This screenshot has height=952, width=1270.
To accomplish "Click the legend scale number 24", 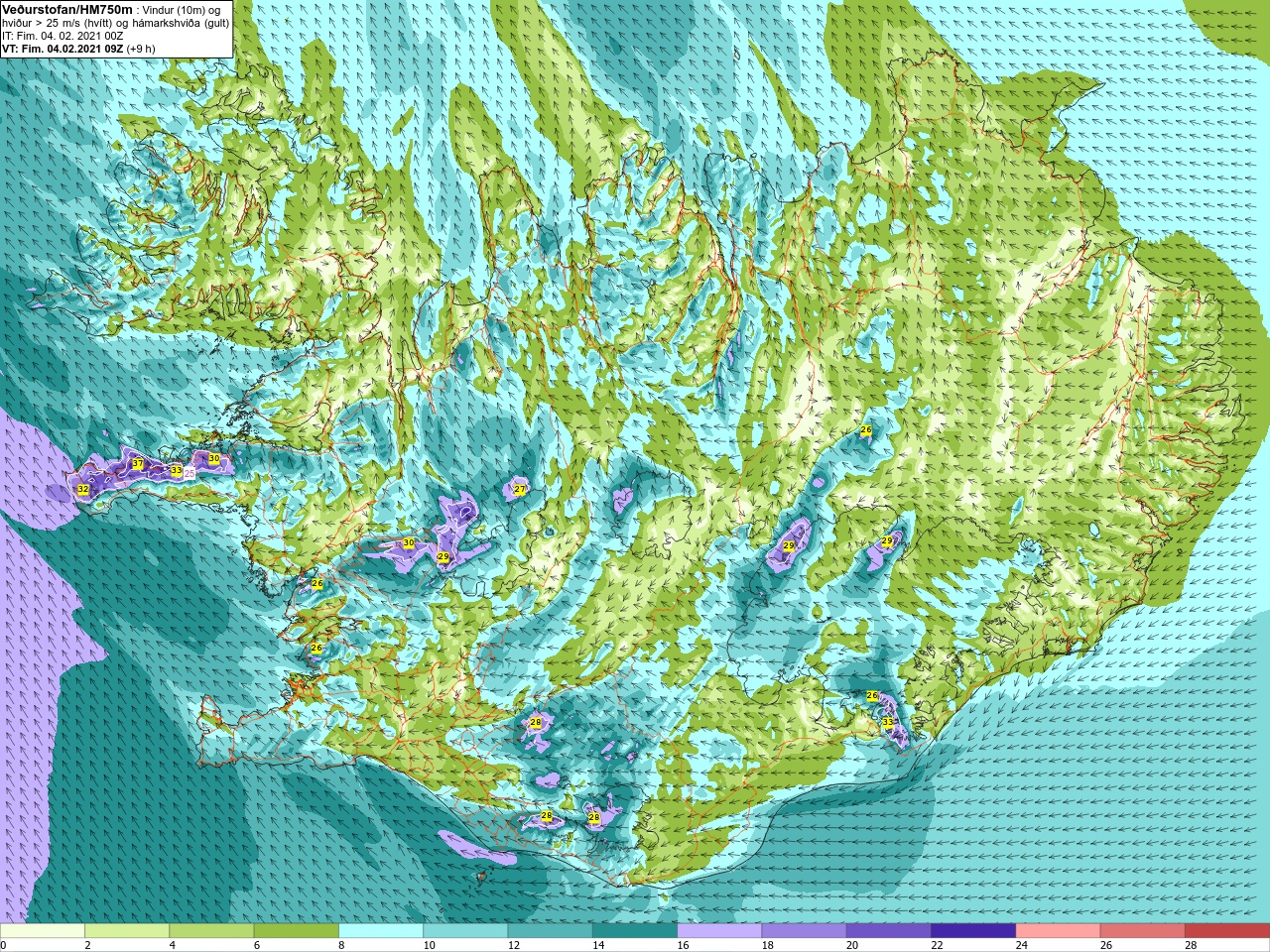I will click(1021, 945).
